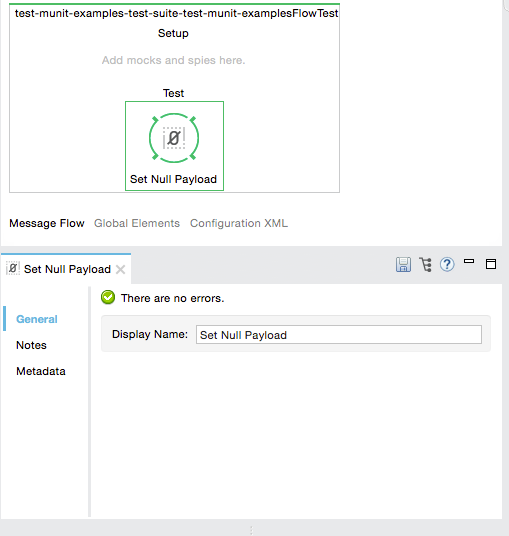This screenshot has width=509, height=536.
Task: Open the General properties section
Action: coord(37,319)
